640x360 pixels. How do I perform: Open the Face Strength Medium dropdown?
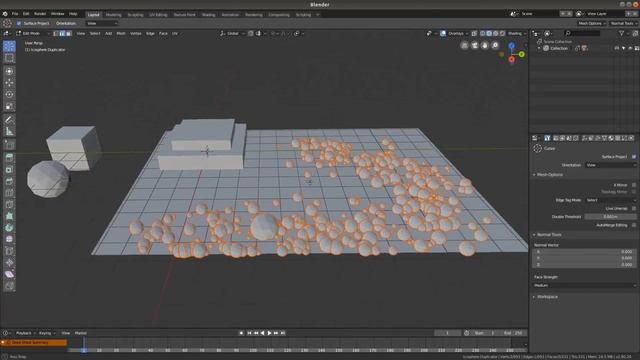pyautogui.click(x=584, y=285)
